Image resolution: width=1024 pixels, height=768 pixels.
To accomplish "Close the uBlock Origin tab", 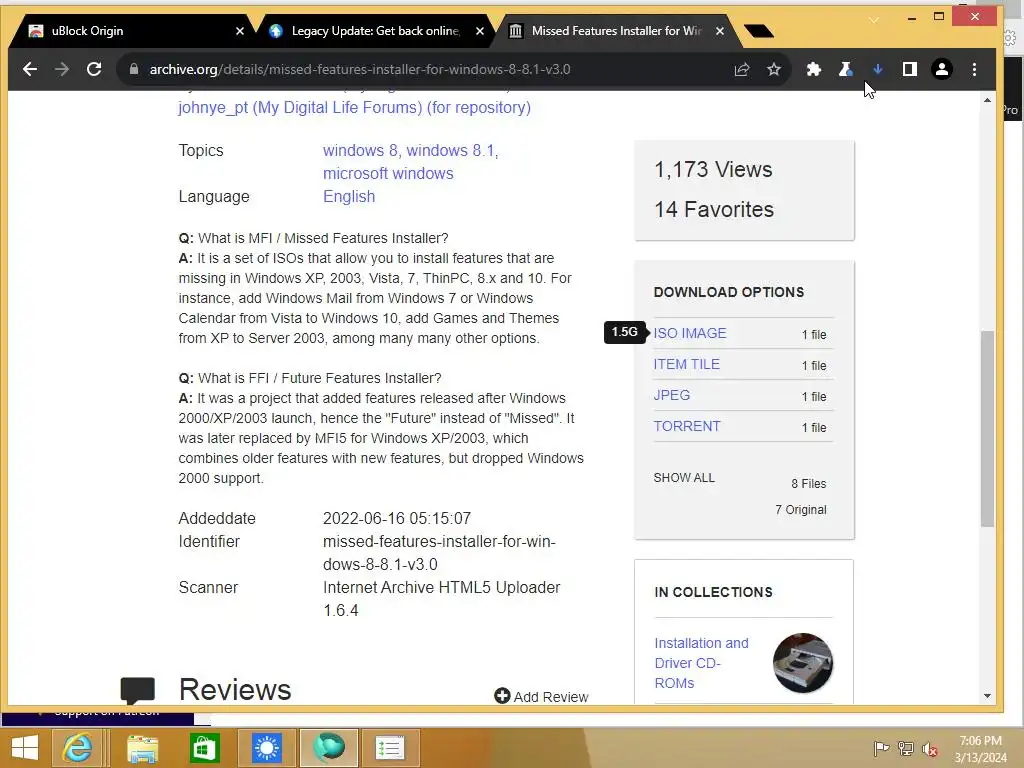I will click(240, 31).
